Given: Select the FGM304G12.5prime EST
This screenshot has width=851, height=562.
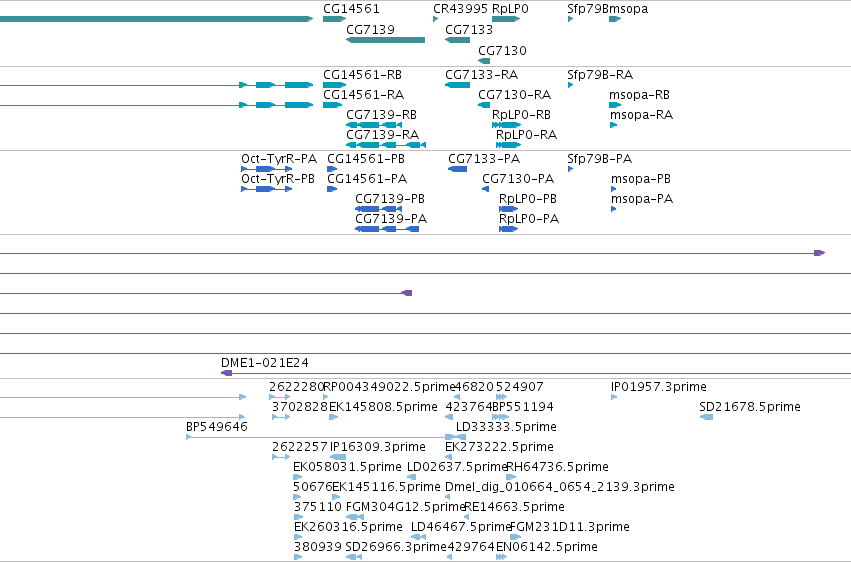Looking at the screenshot, I should click(x=355, y=517).
